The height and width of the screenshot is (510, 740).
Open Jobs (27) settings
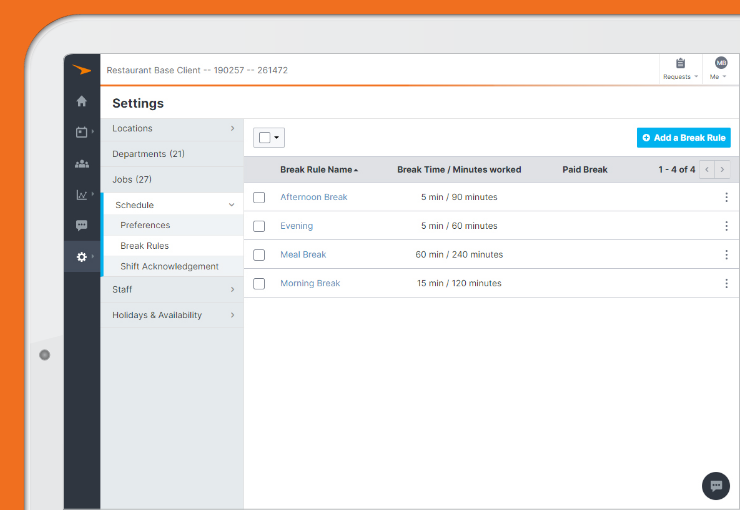pyautogui.click(x=172, y=179)
